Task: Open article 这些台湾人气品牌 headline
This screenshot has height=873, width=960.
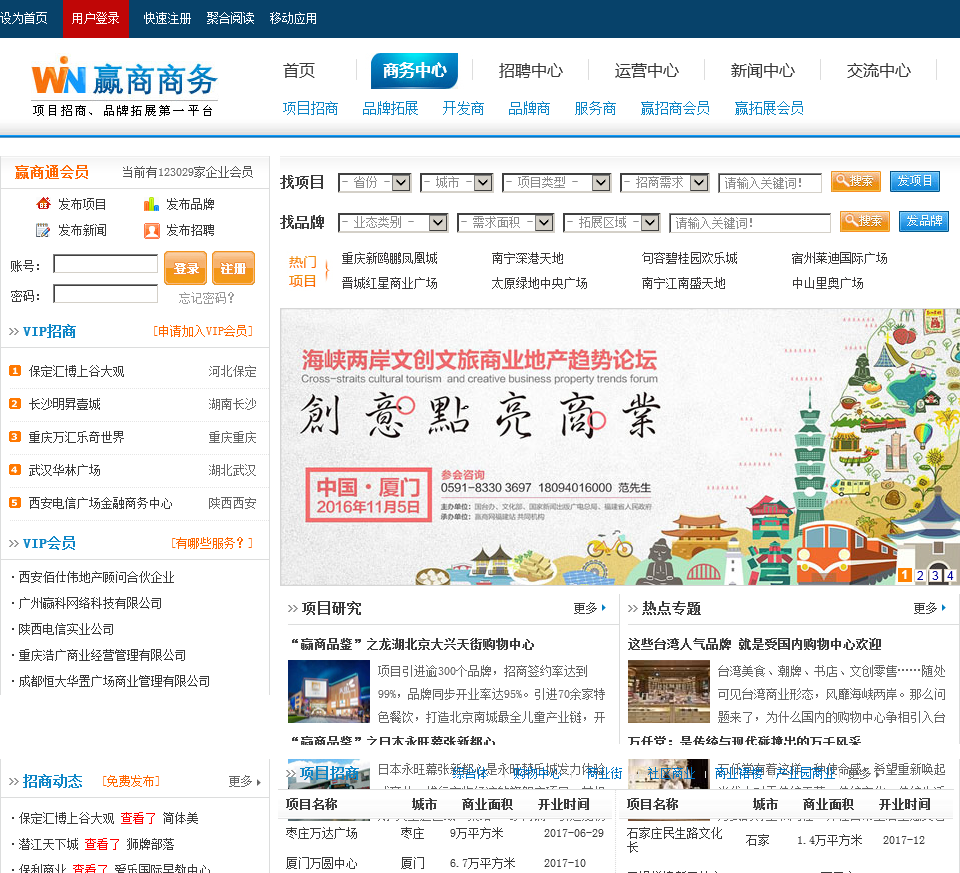Action: click(x=754, y=644)
